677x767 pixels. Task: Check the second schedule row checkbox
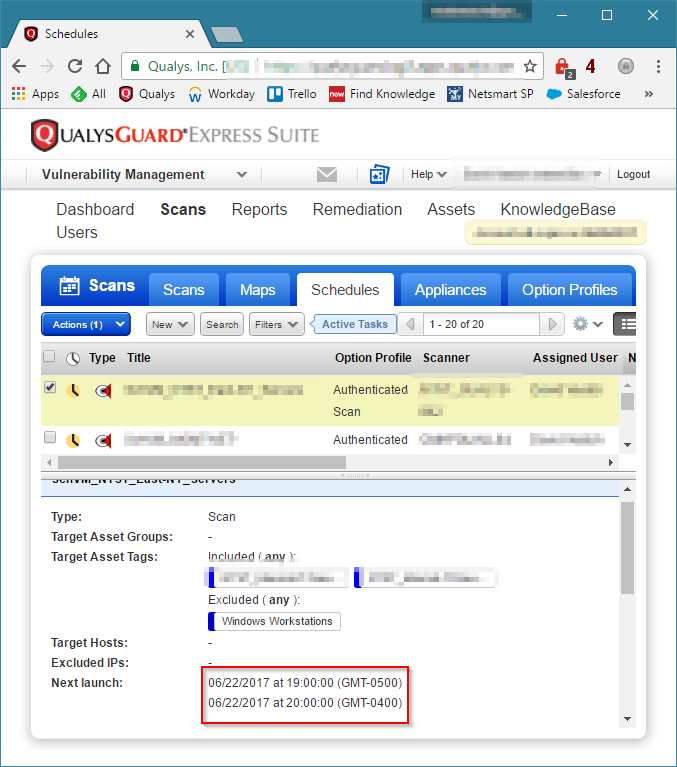tap(50, 438)
